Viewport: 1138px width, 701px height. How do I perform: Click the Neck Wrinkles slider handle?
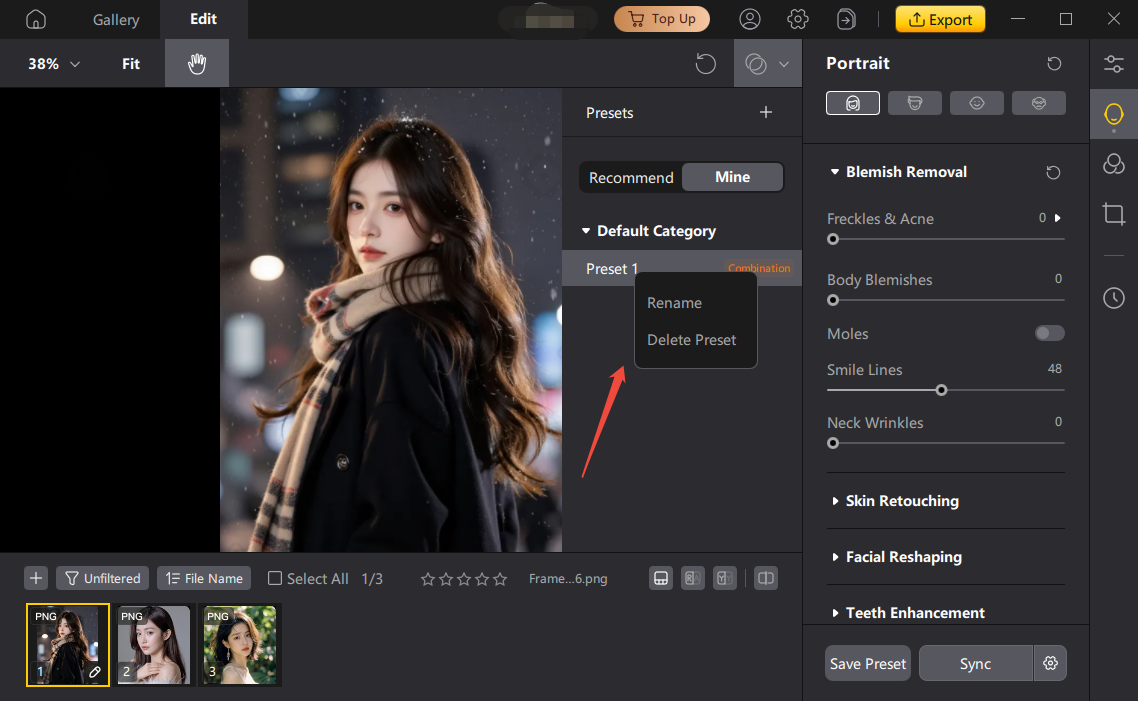point(833,443)
